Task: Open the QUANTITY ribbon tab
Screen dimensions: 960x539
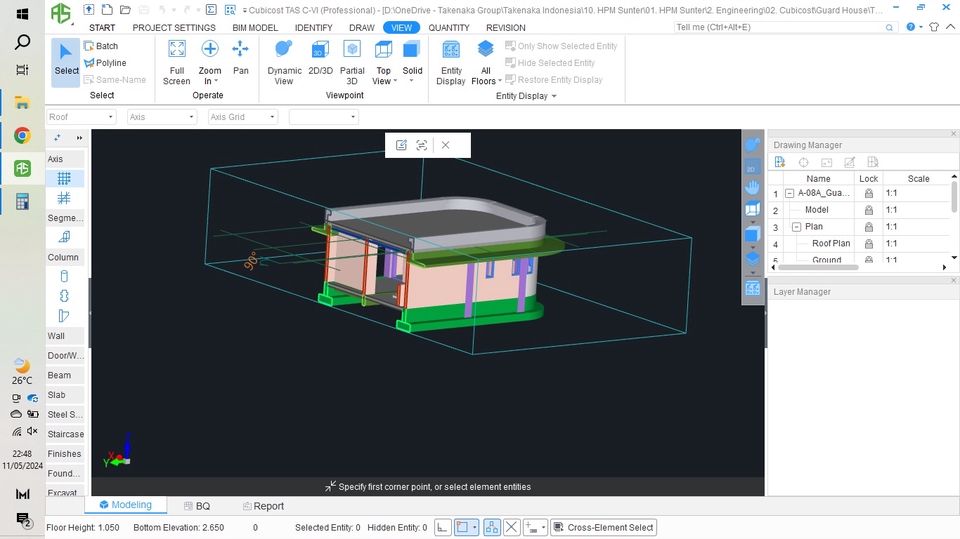Action: pos(449,28)
